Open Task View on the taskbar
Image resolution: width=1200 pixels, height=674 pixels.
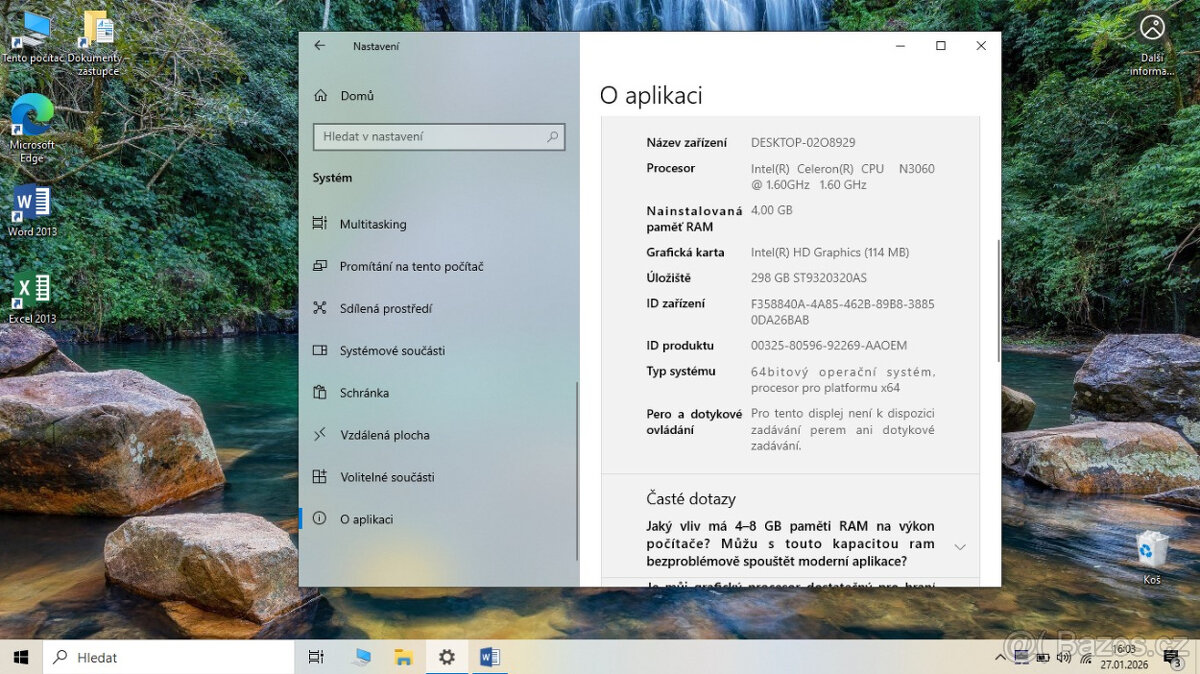(x=316, y=657)
